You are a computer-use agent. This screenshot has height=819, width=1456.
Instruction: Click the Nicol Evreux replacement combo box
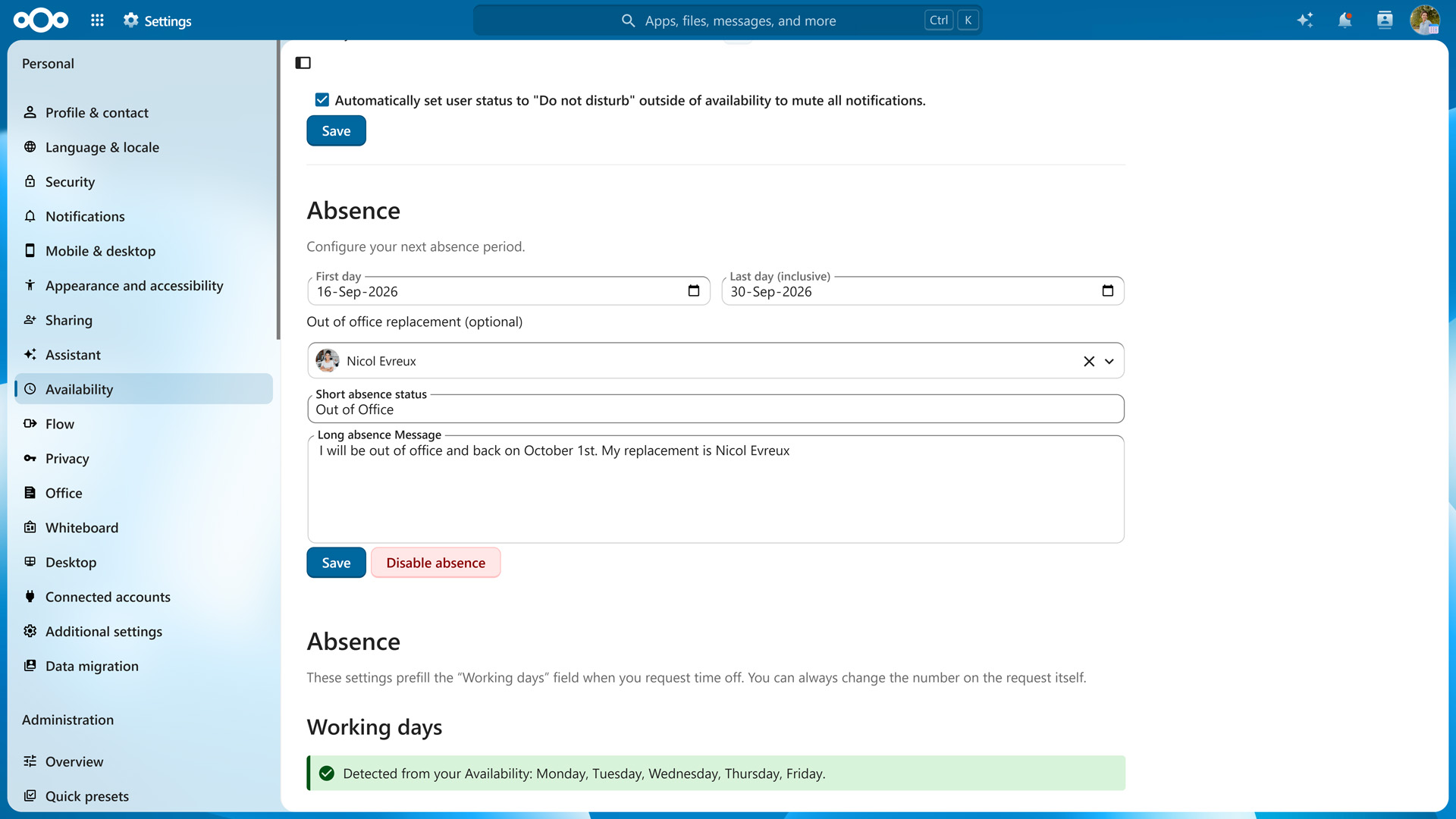coord(715,361)
